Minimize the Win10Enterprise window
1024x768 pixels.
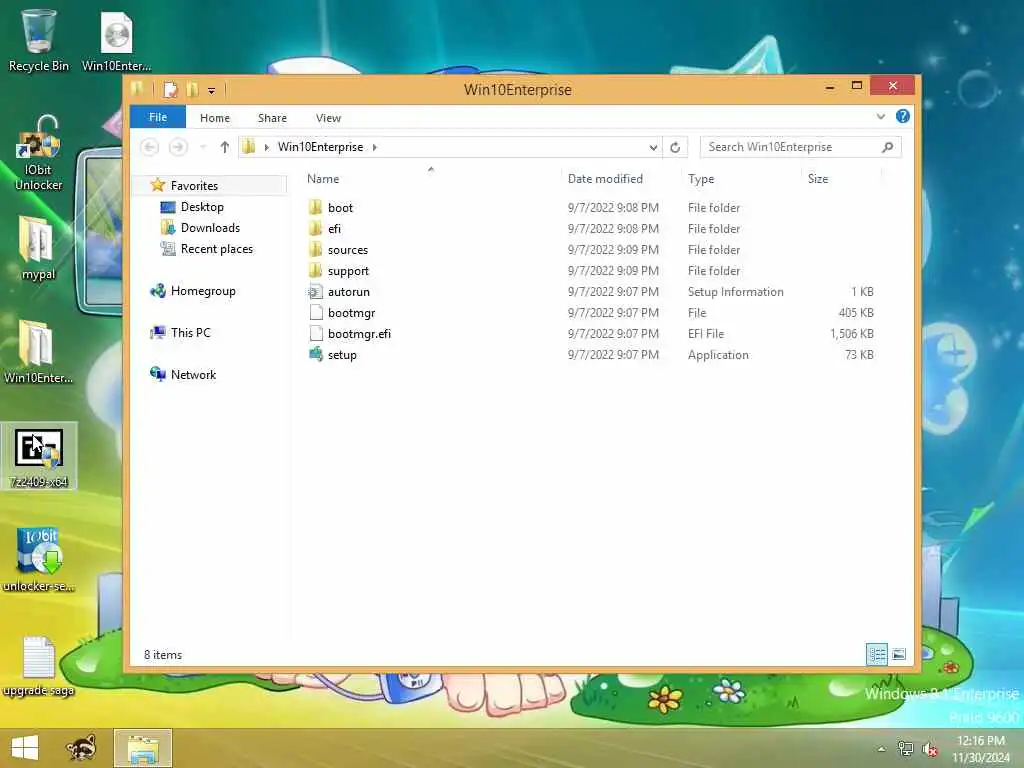pyautogui.click(x=829, y=86)
